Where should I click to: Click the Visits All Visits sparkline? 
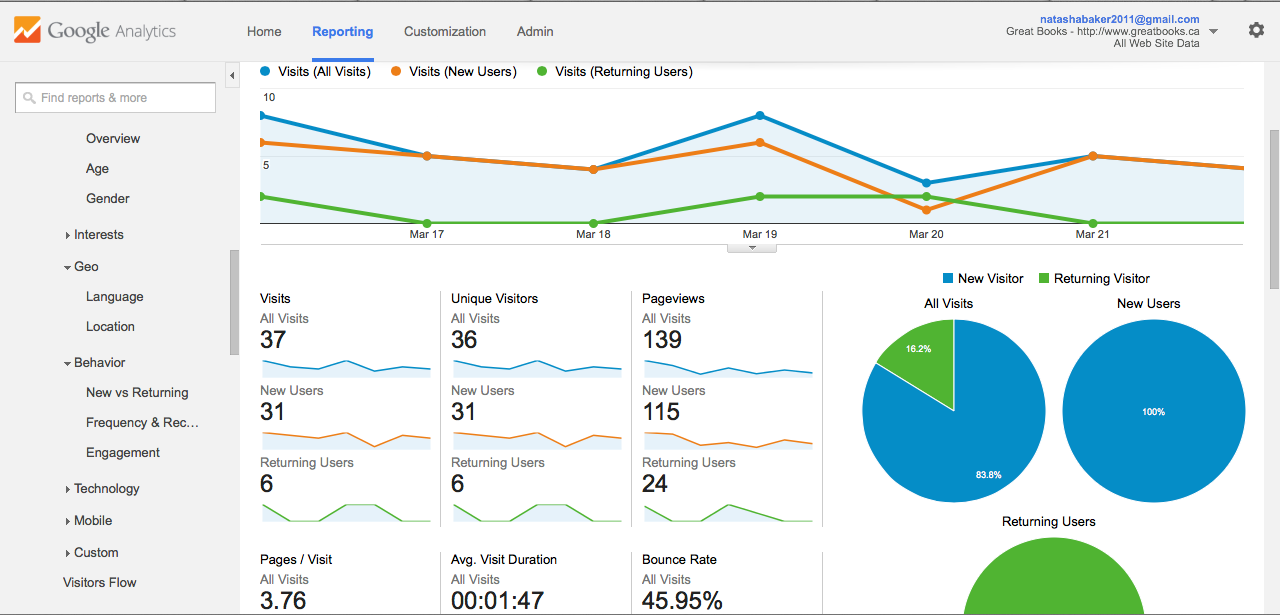click(346, 368)
